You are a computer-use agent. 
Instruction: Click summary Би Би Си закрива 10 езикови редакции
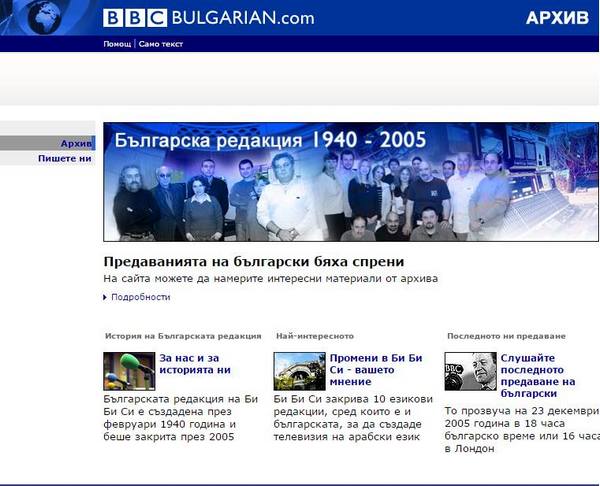[353, 418]
